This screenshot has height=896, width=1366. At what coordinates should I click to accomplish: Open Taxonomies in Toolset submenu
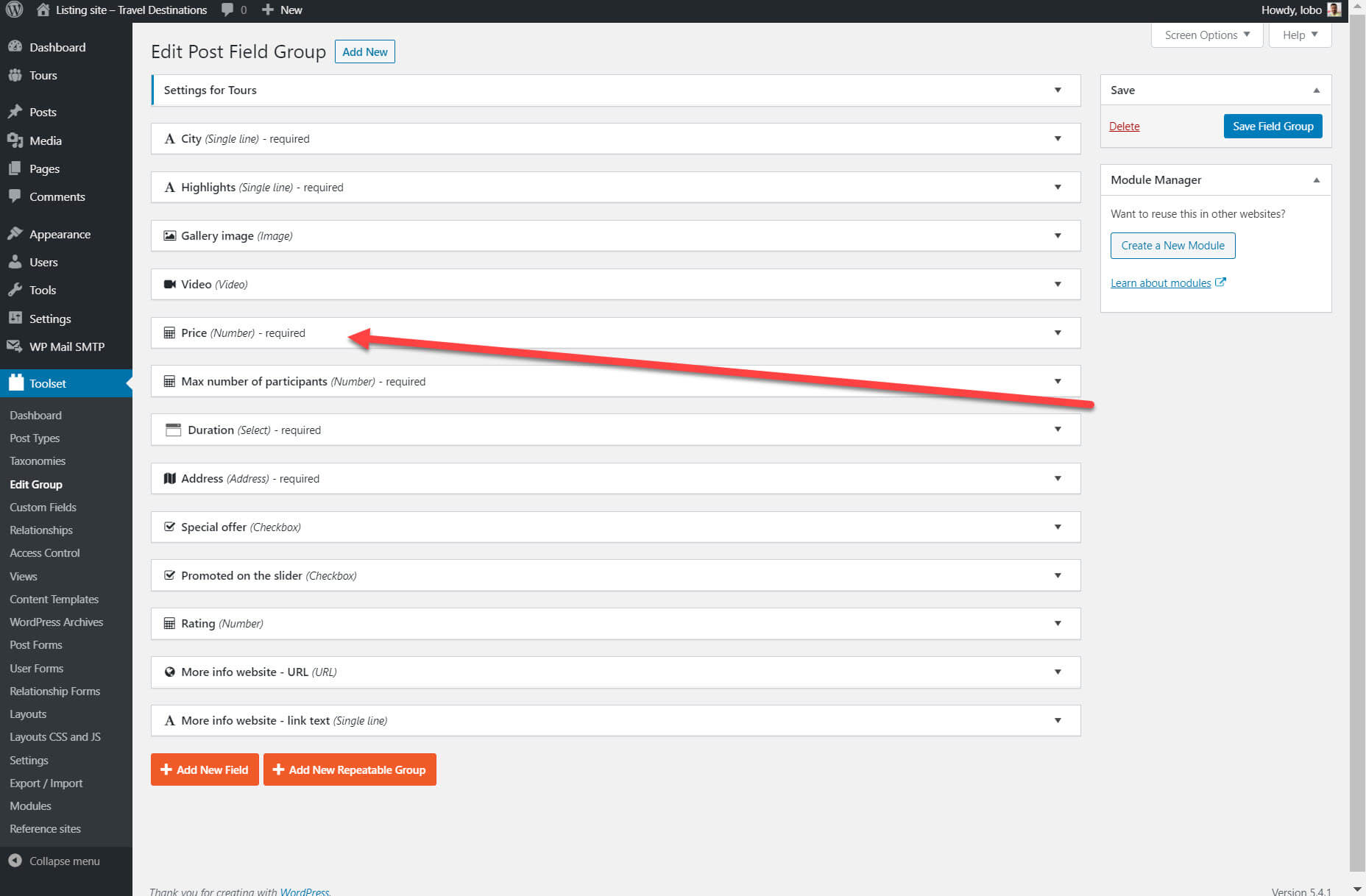click(x=38, y=461)
